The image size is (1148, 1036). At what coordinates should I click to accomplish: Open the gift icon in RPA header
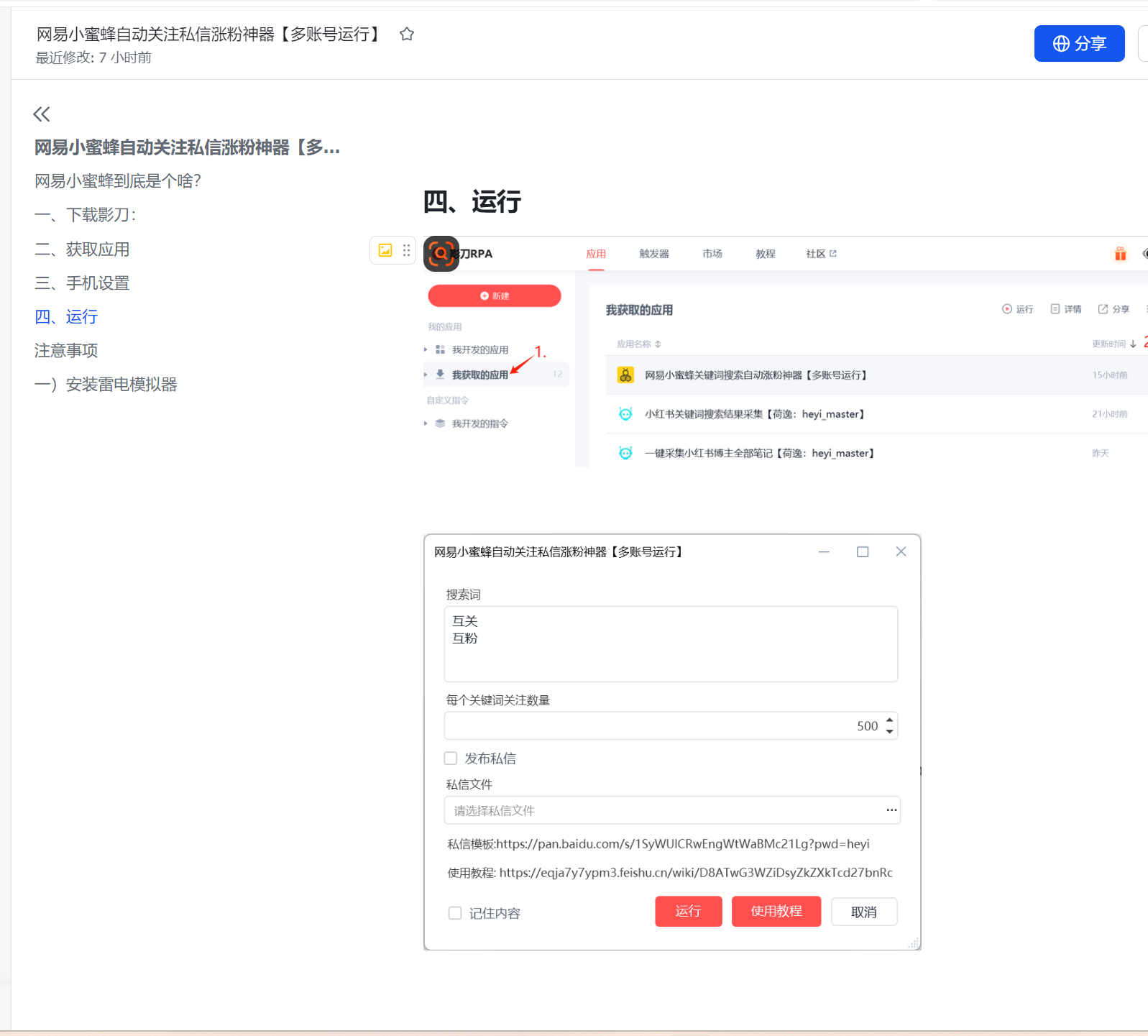tap(1121, 254)
